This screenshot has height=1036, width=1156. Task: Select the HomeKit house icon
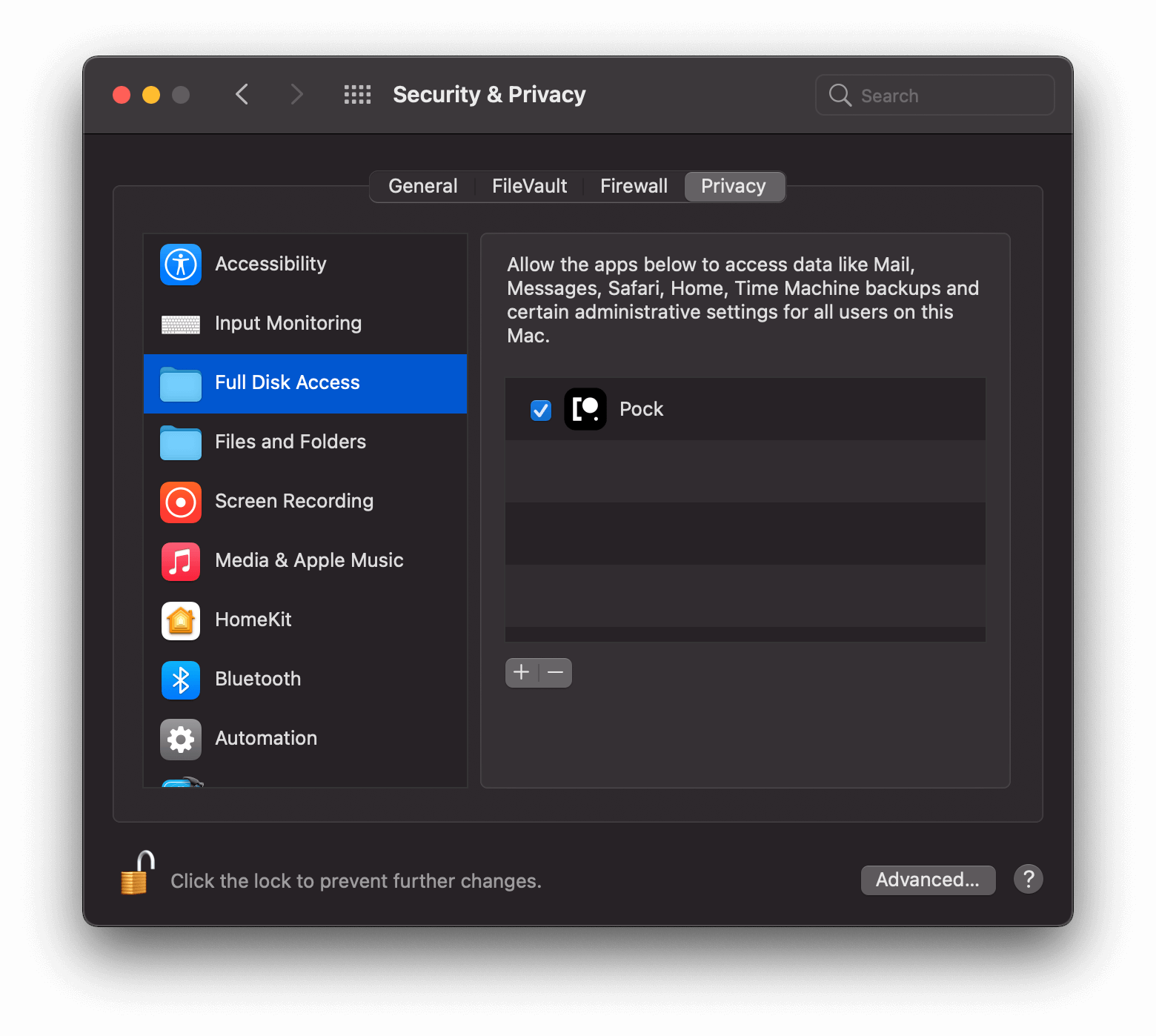coord(180,621)
